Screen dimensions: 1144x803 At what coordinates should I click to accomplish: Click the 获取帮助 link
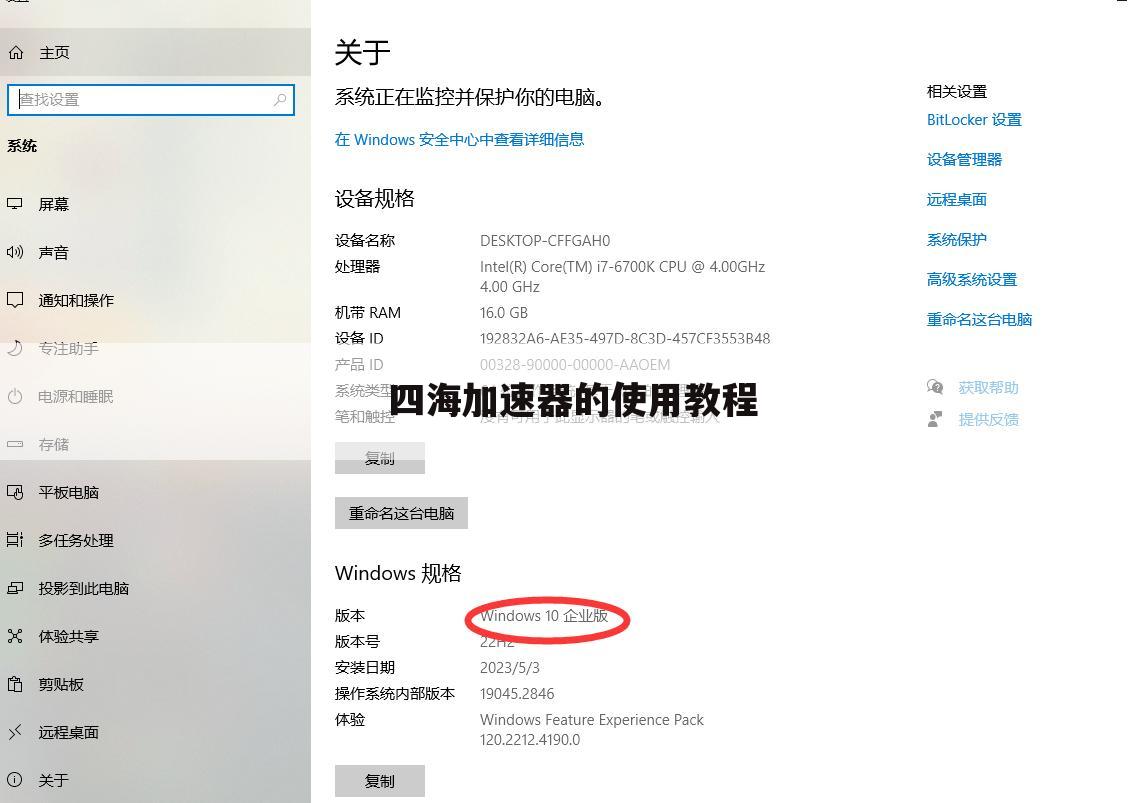[x=989, y=387]
